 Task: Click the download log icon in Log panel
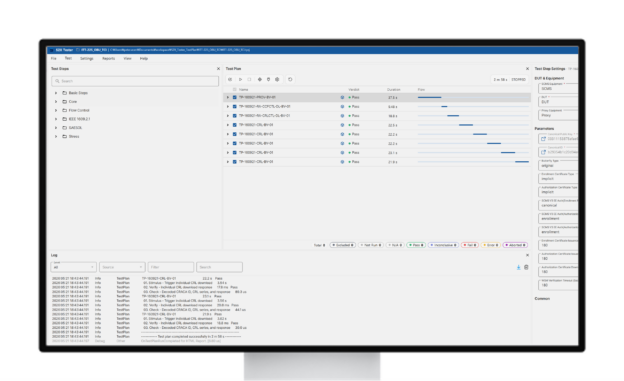pos(519,267)
